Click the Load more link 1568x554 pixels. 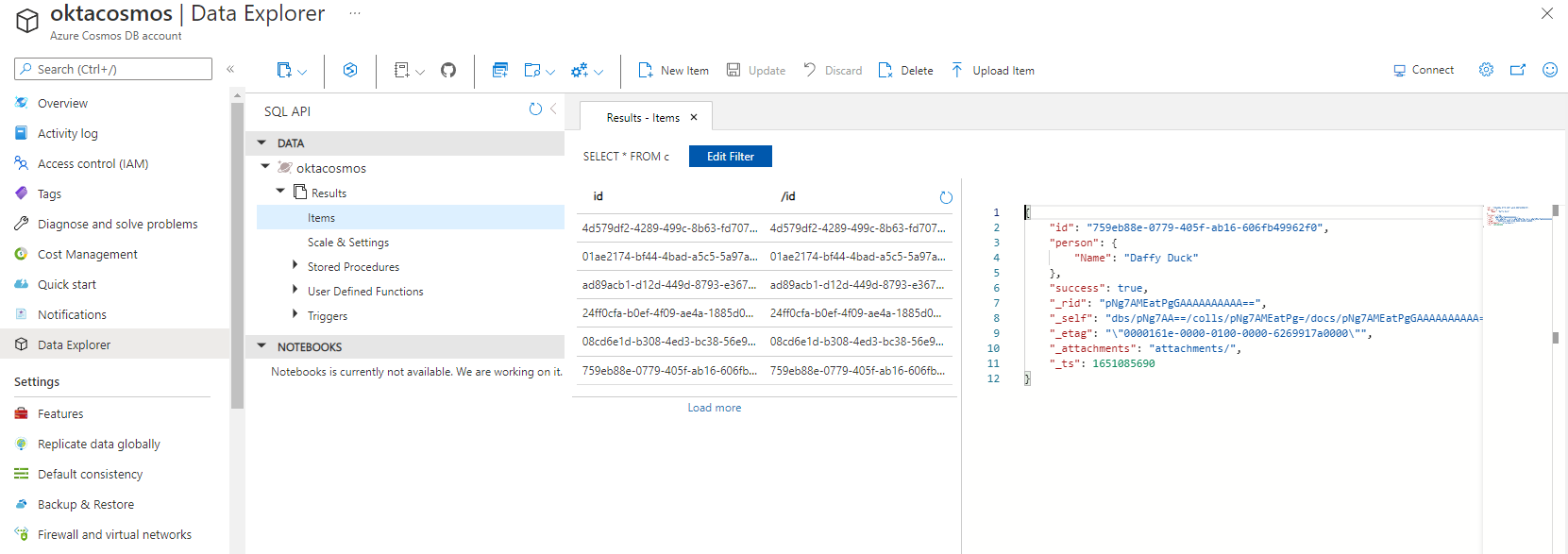(714, 408)
